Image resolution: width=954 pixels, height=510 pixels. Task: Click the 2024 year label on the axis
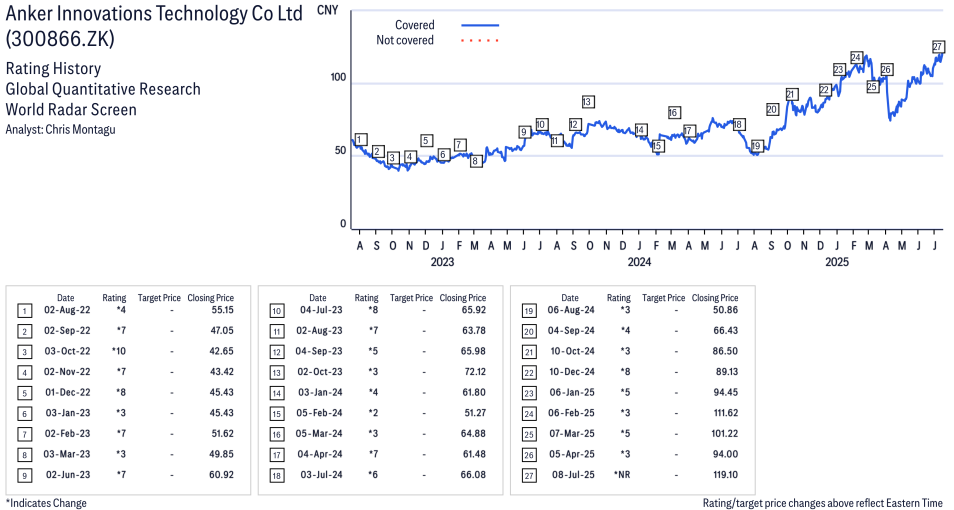coord(639,262)
